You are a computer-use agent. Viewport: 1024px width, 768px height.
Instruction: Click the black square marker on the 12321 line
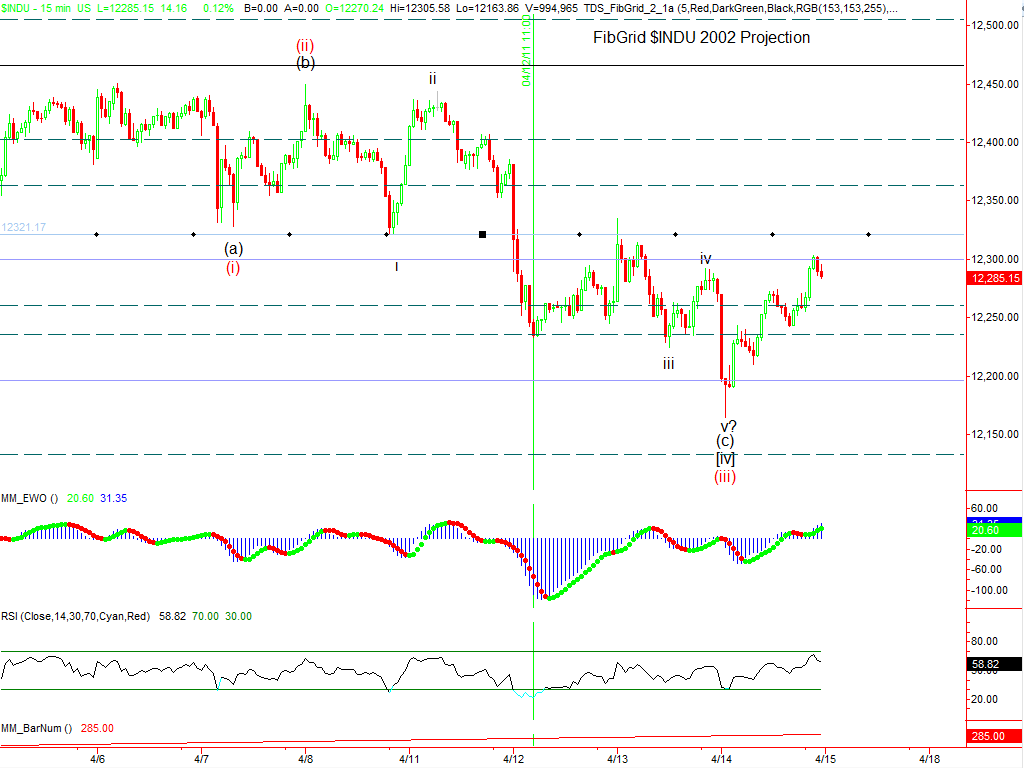482,234
